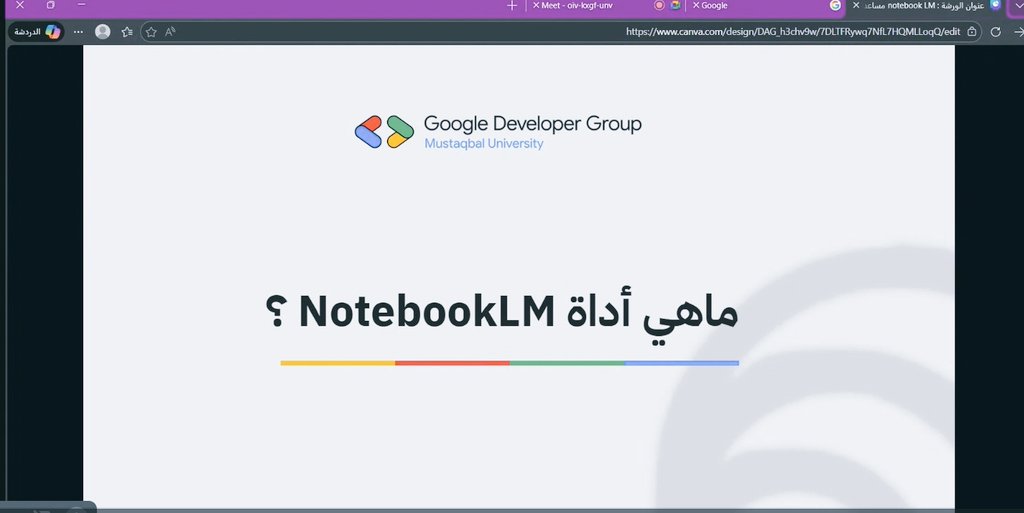1024x513 pixels.
Task: Navigate with the browser arrow button
Action: [1017, 31]
